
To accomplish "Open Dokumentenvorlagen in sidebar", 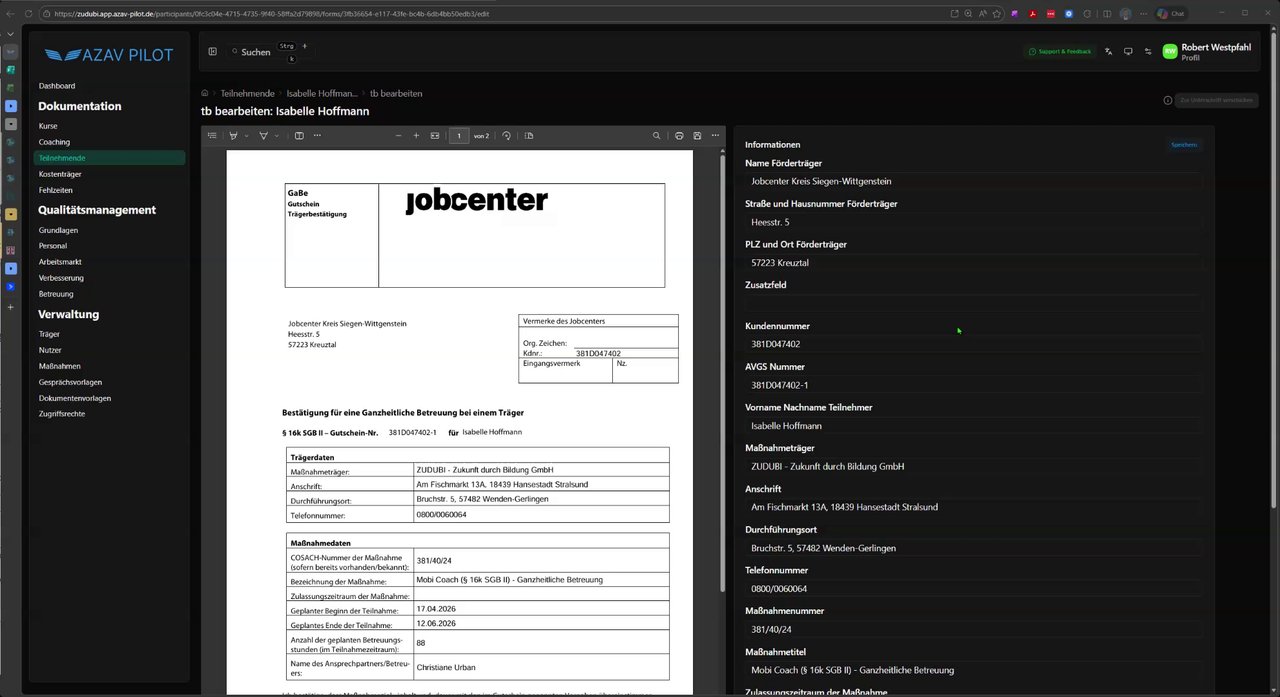I will 75,398.
